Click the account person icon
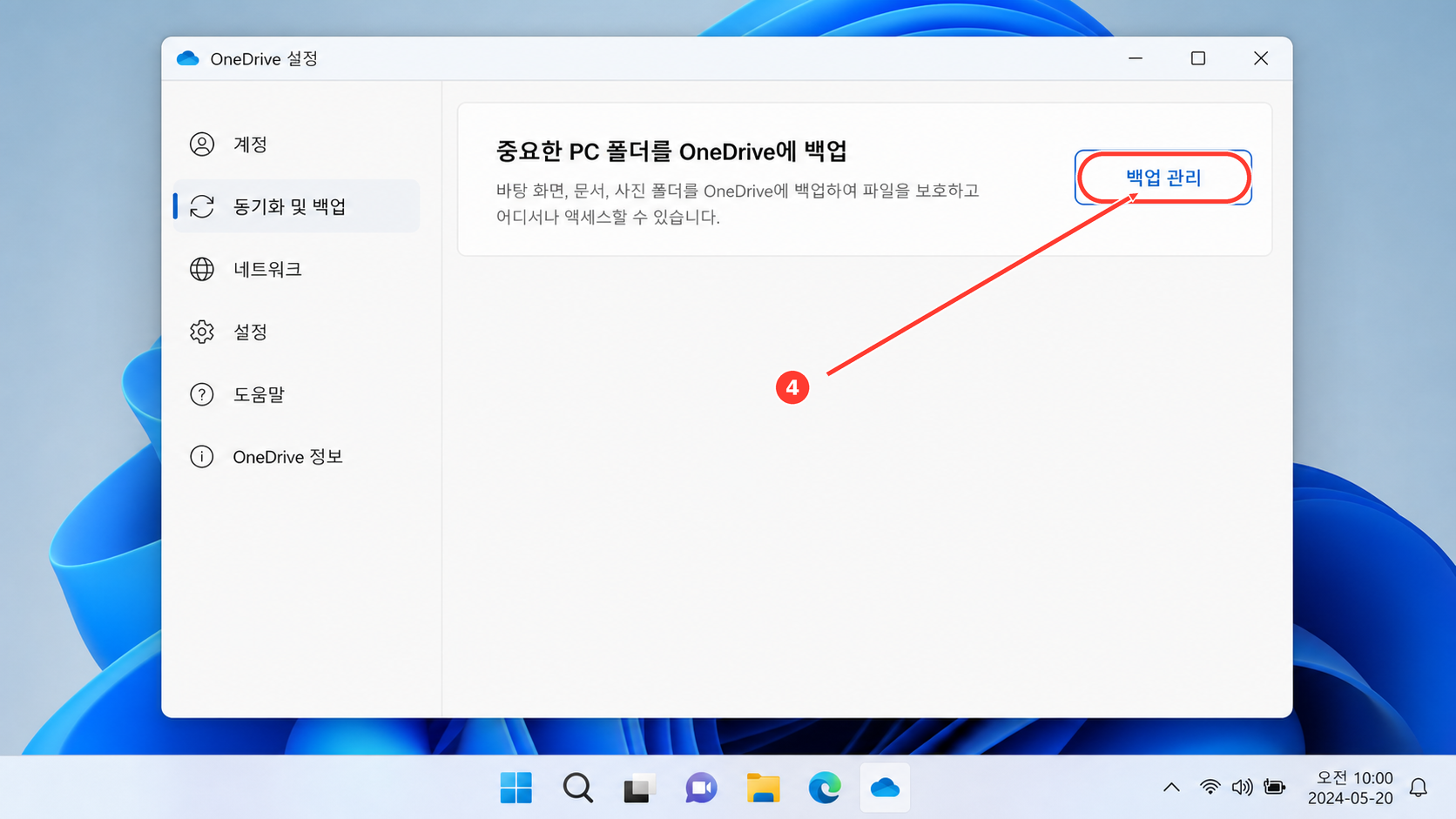1456x819 pixels. pyautogui.click(x=202, y=144)
